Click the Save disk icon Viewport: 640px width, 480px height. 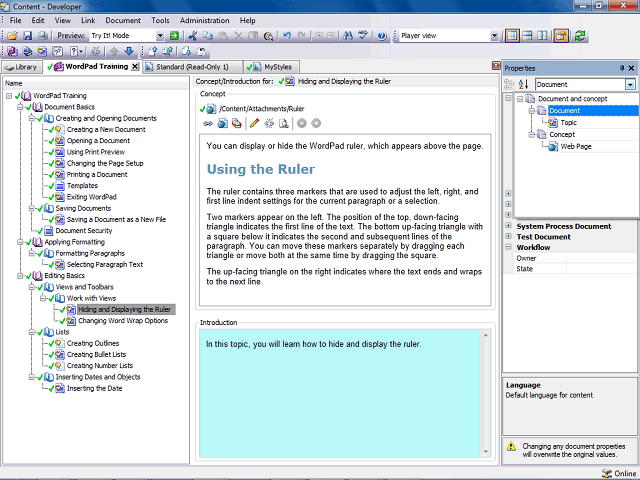pyautogui.click(x=27, y=36)
